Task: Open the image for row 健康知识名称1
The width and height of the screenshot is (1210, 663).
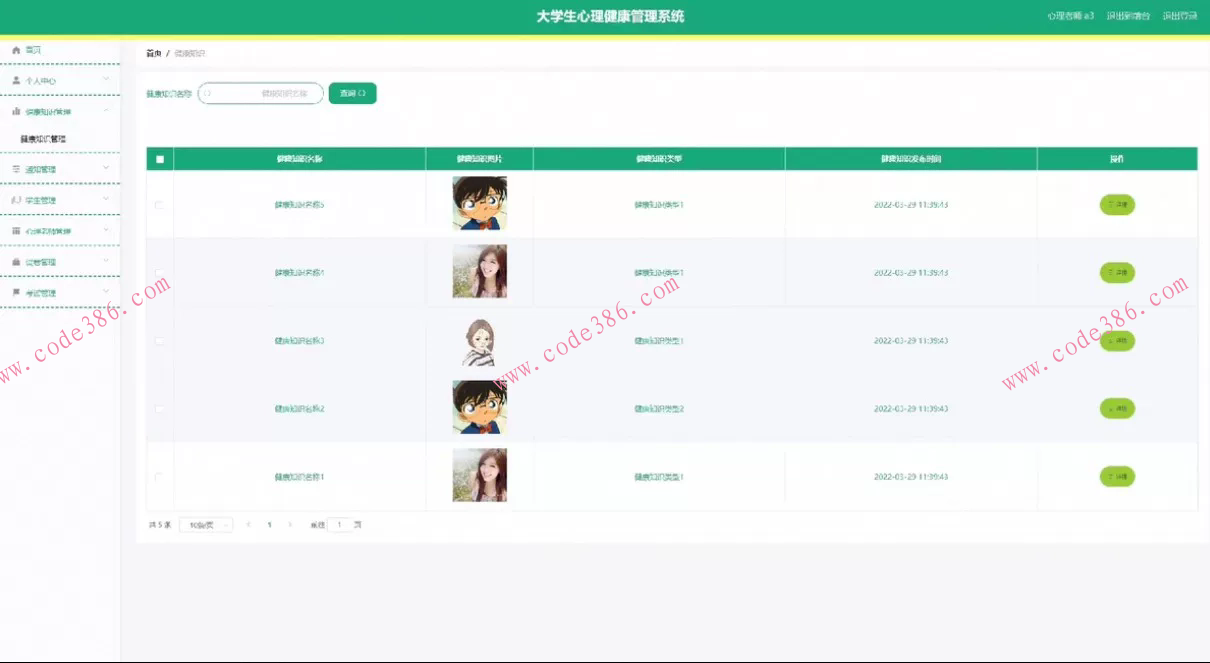Action: [x=479, y=475]
